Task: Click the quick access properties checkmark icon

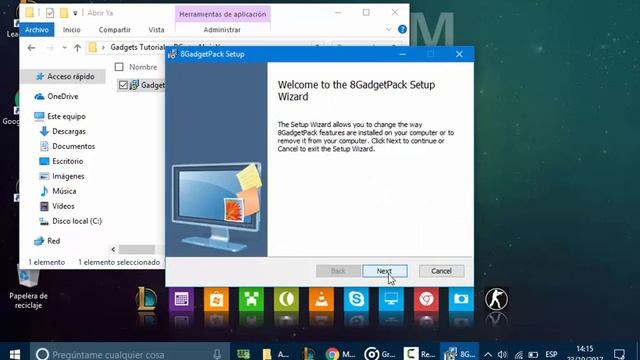Action: coord(50,13)
